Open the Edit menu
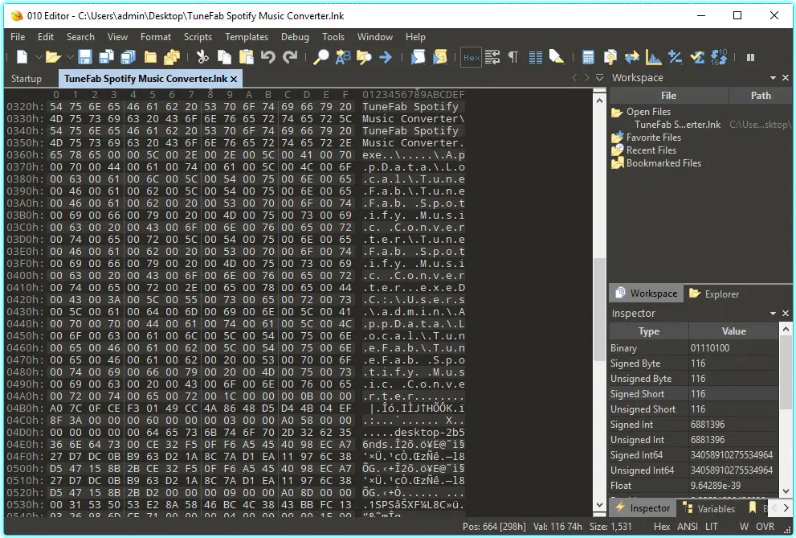 [45, 37]
